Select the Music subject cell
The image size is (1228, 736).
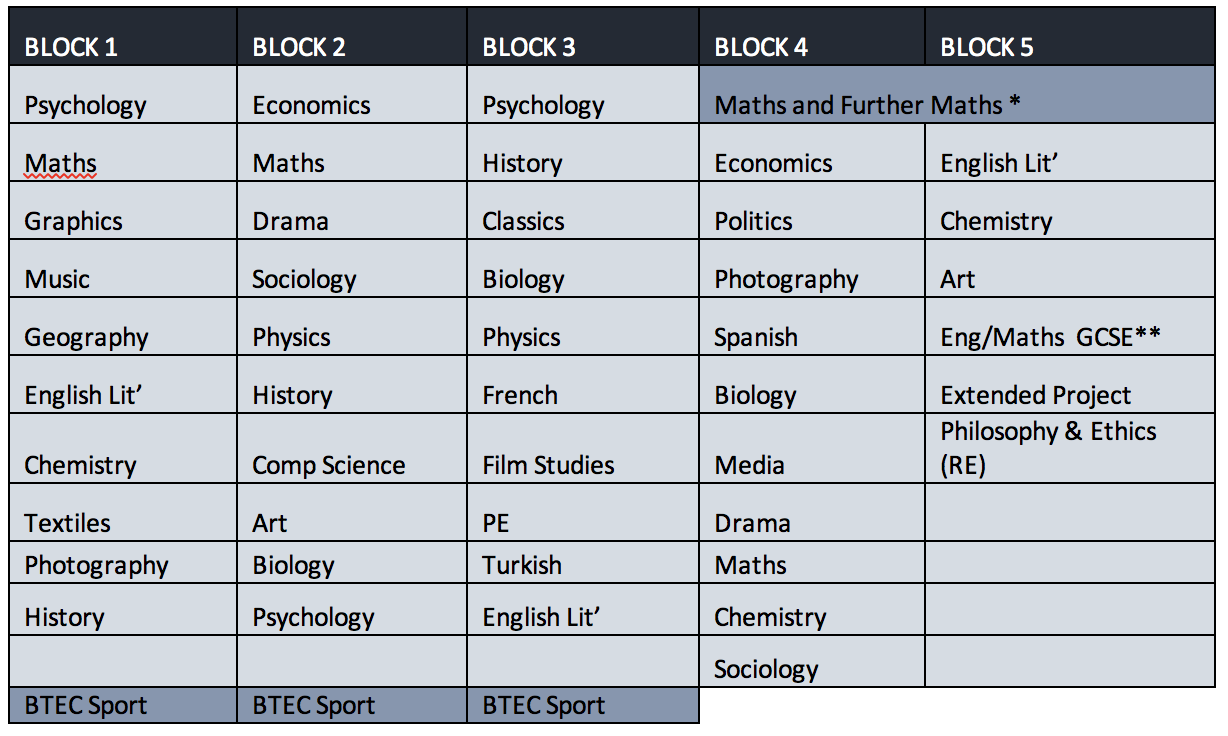tap(57, 279)
